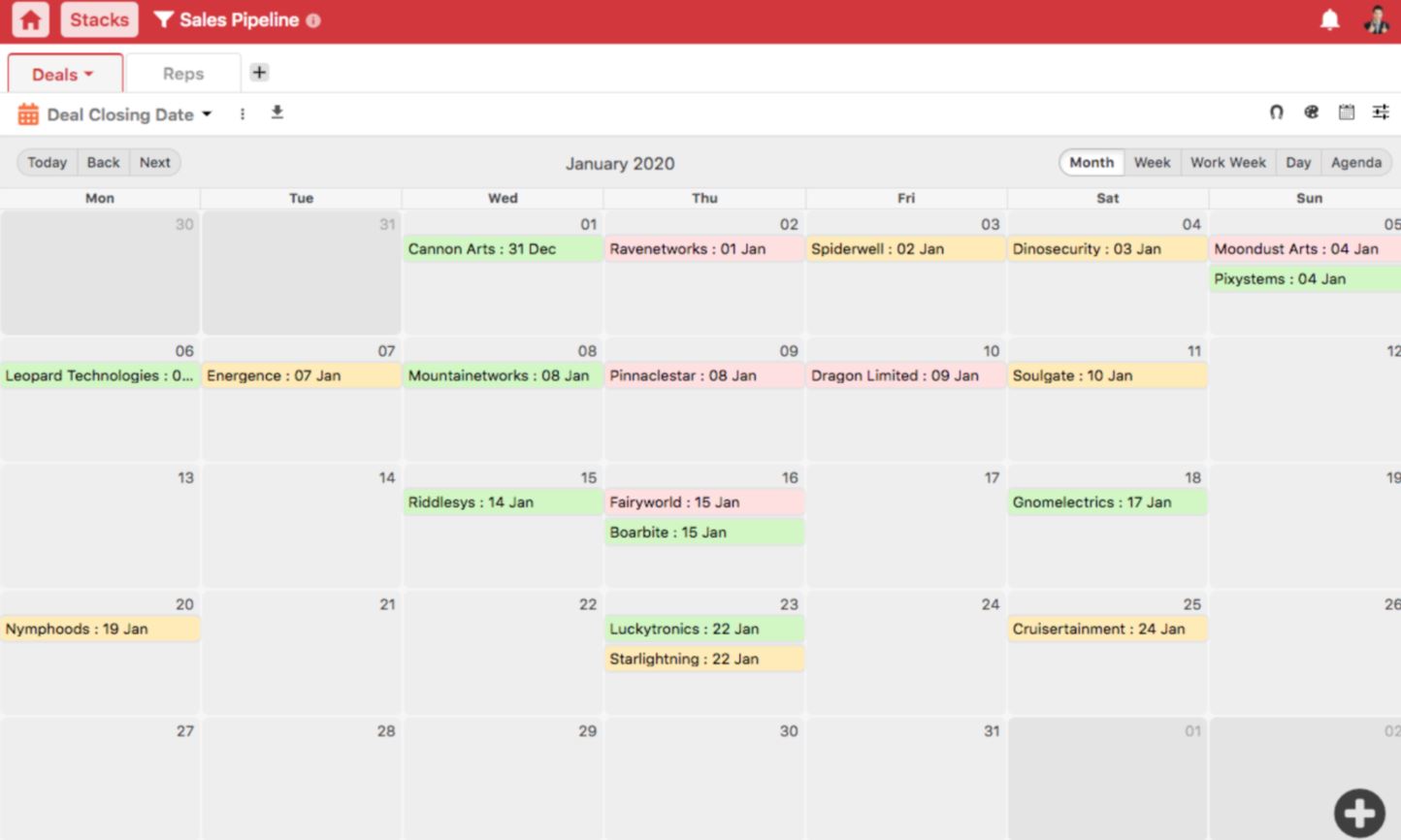Open the Dinosecurity : 03 Jan event
The height and width of the screenshot is (840, 1401).
pyautogui.click(x=1107, y=249)
